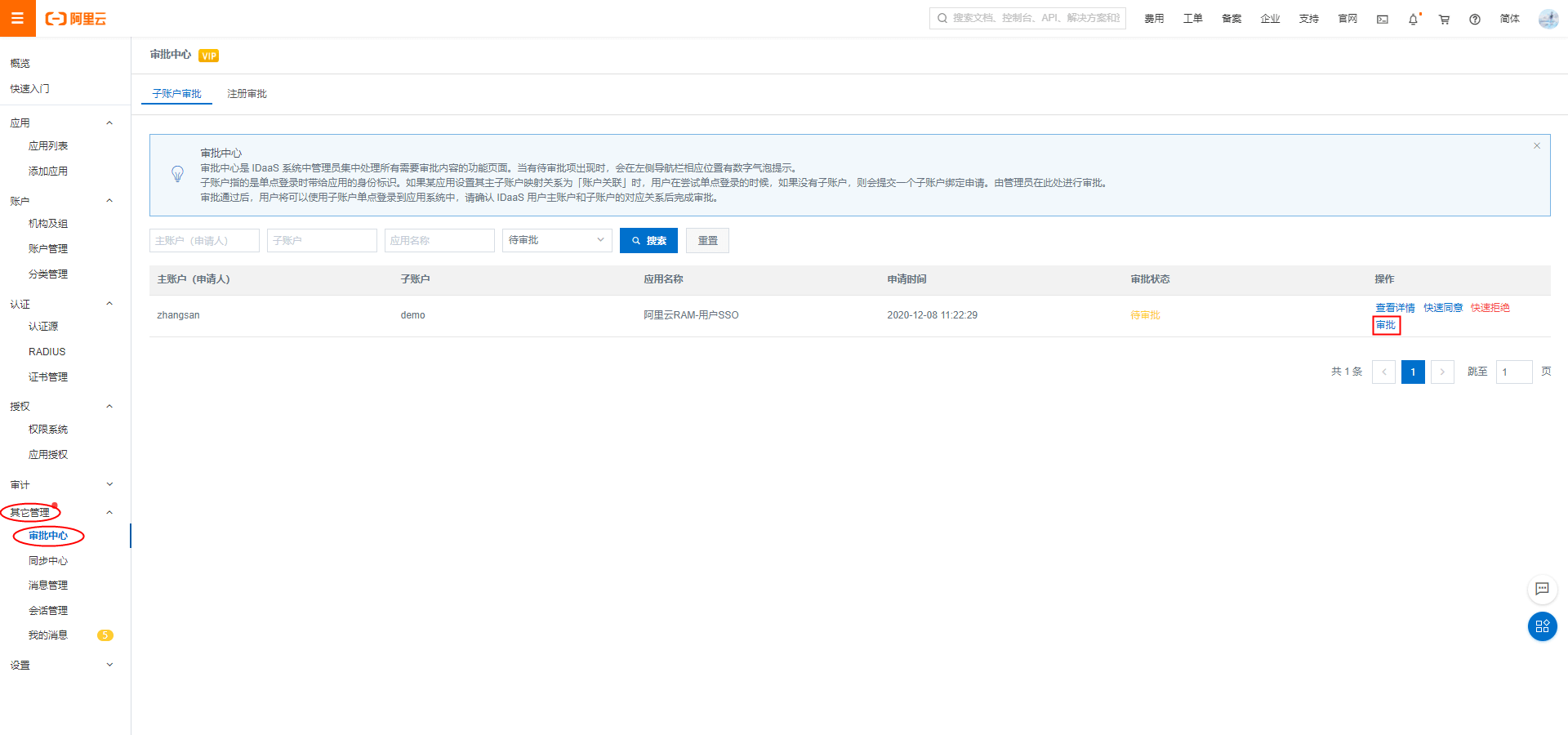Close the 审批中心 info banner

pos(1537,145)
